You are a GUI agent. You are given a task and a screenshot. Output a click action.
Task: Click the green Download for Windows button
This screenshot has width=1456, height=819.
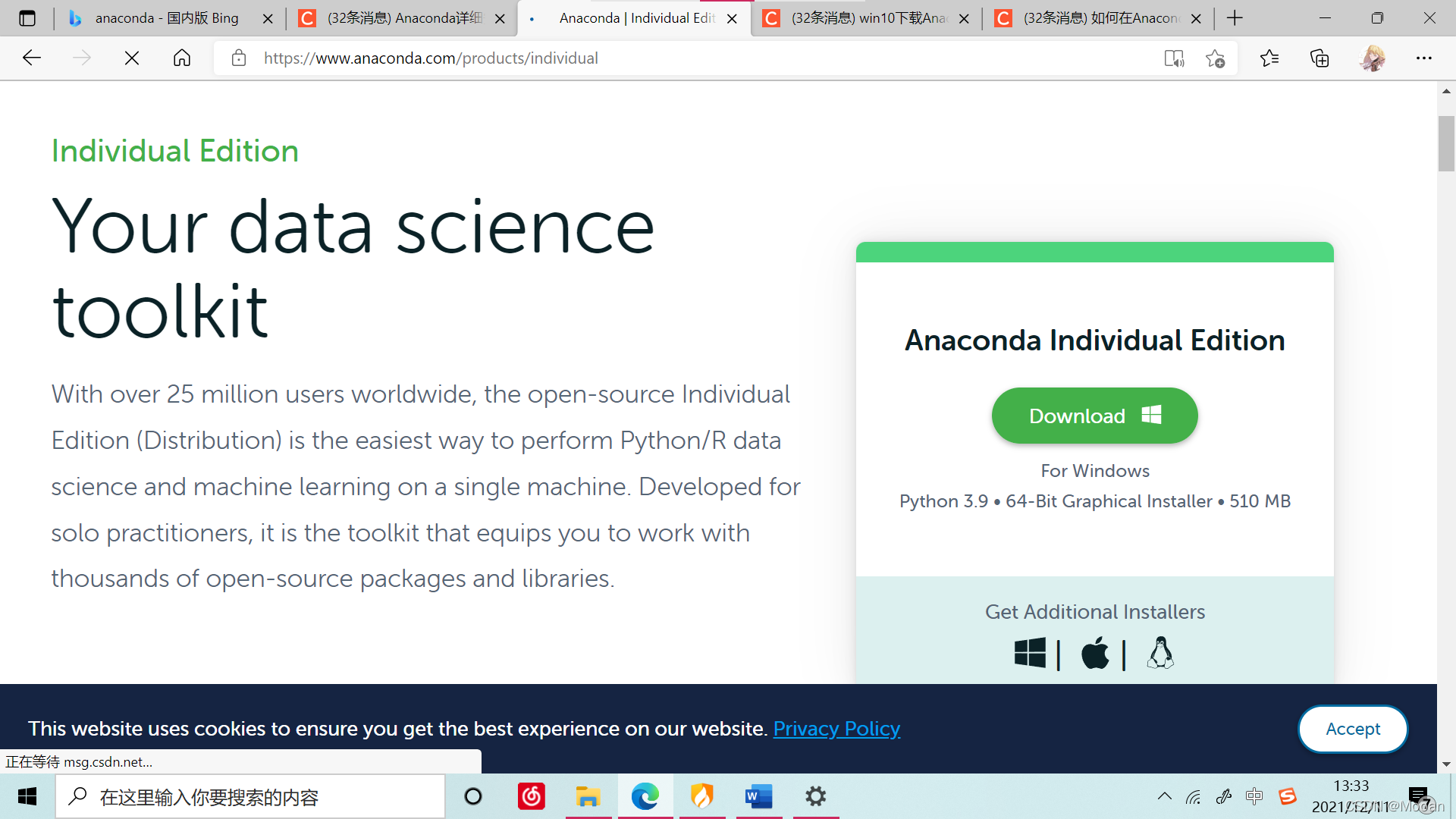(x=1094, y=416)
